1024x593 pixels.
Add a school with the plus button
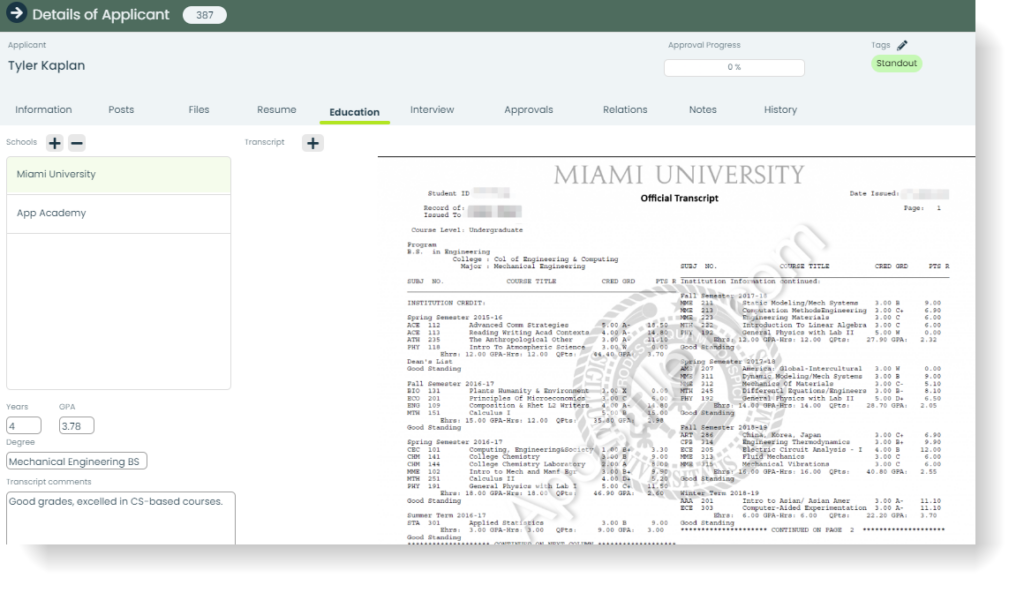tap(55, 143)
